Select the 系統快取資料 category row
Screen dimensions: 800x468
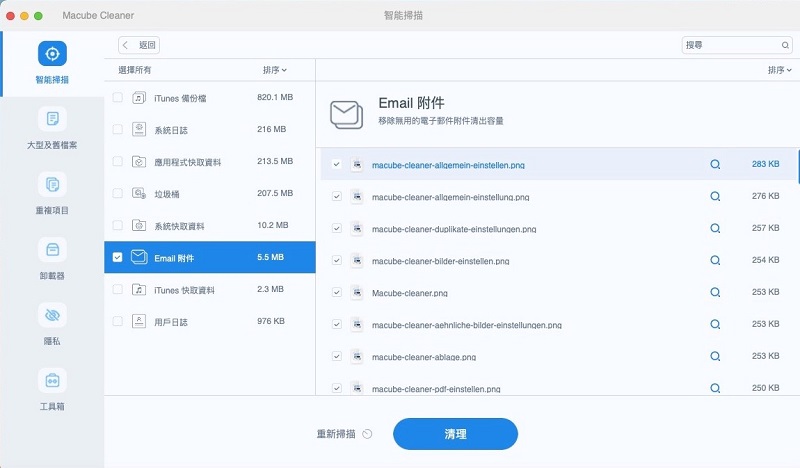pyautogui.click(x=210, y=225)
